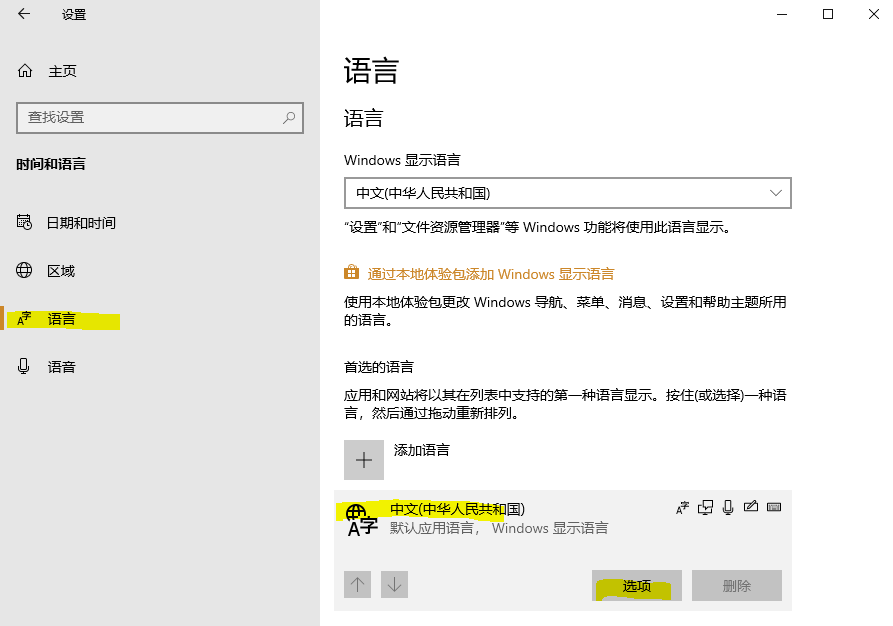Move language up with arrow button
The height and width of the screenshot is (626, 893).
pyautogui.click(x=358, y=584)
